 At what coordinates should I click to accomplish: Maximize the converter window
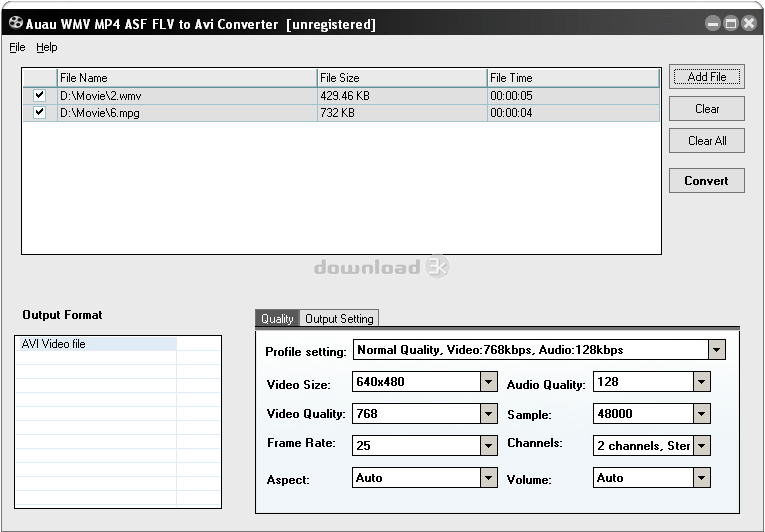[x=731, y=23]
